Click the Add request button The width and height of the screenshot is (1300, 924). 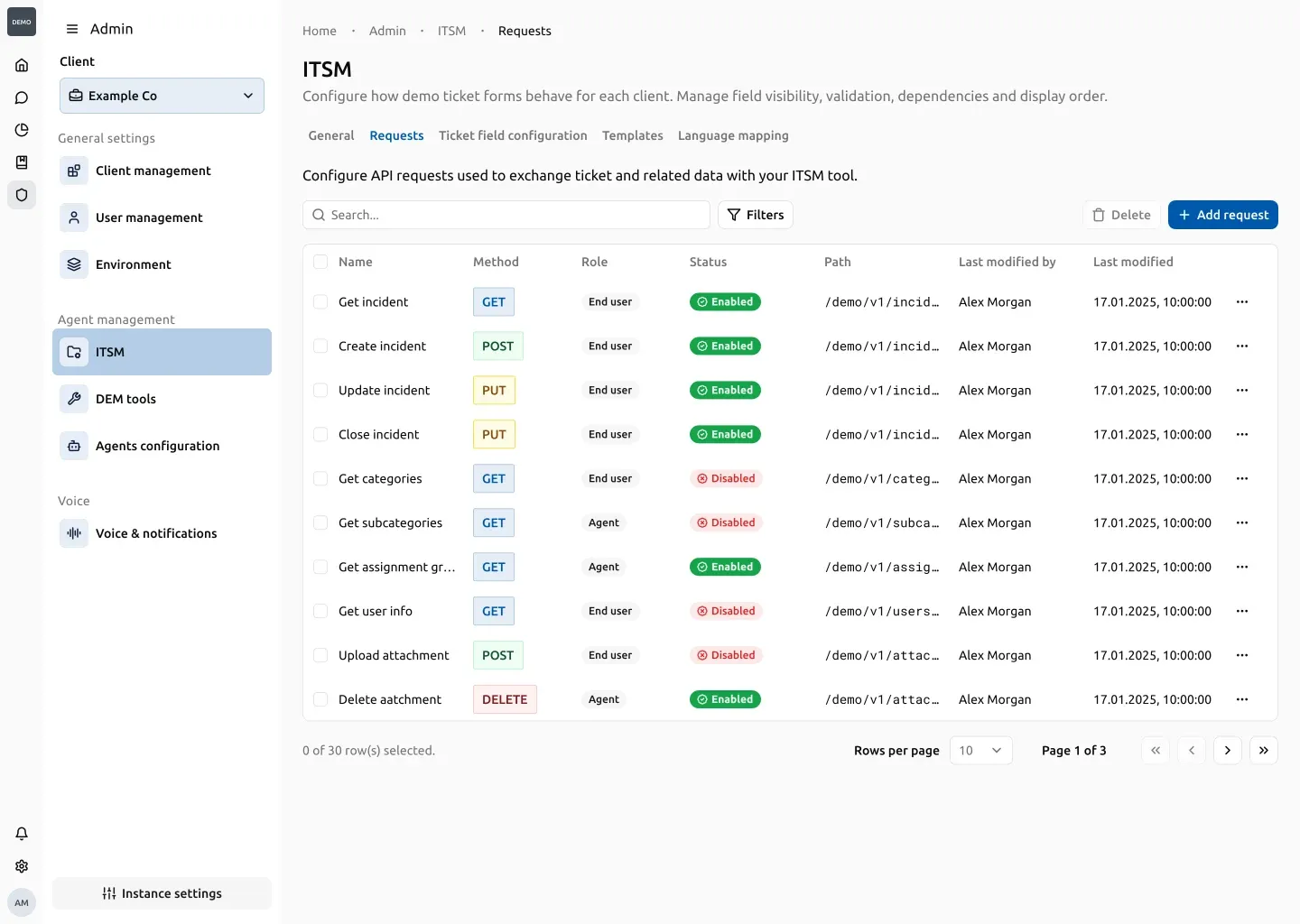(x=1223, y=215)
